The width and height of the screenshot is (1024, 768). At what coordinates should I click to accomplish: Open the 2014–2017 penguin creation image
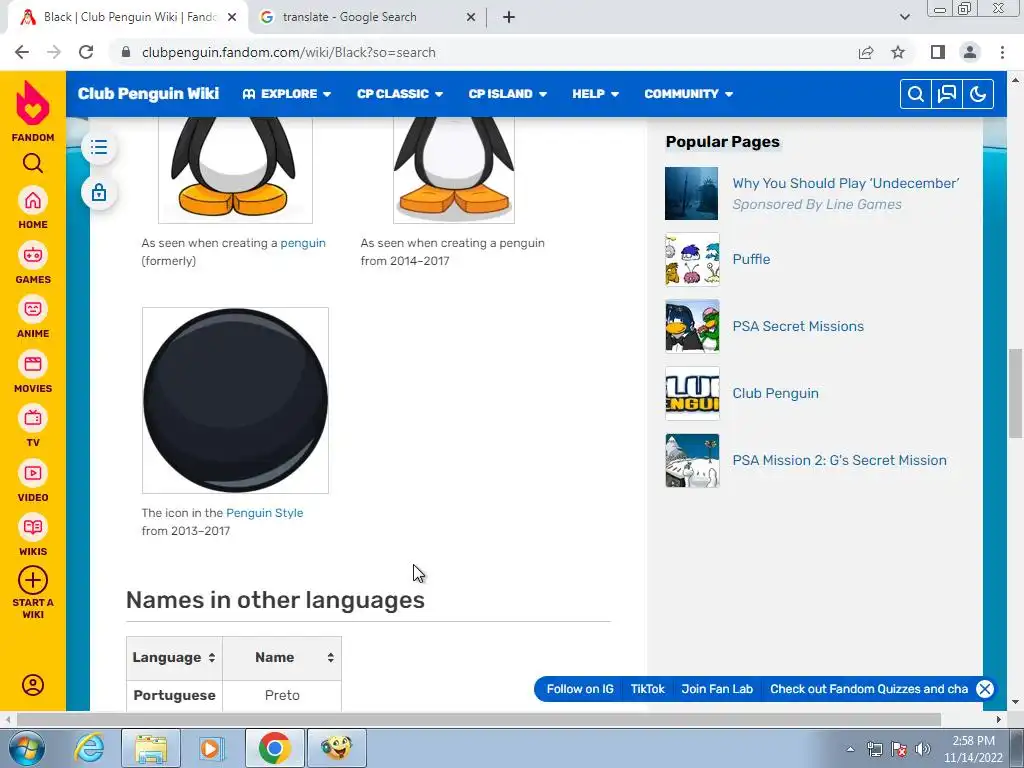(453, 170)
